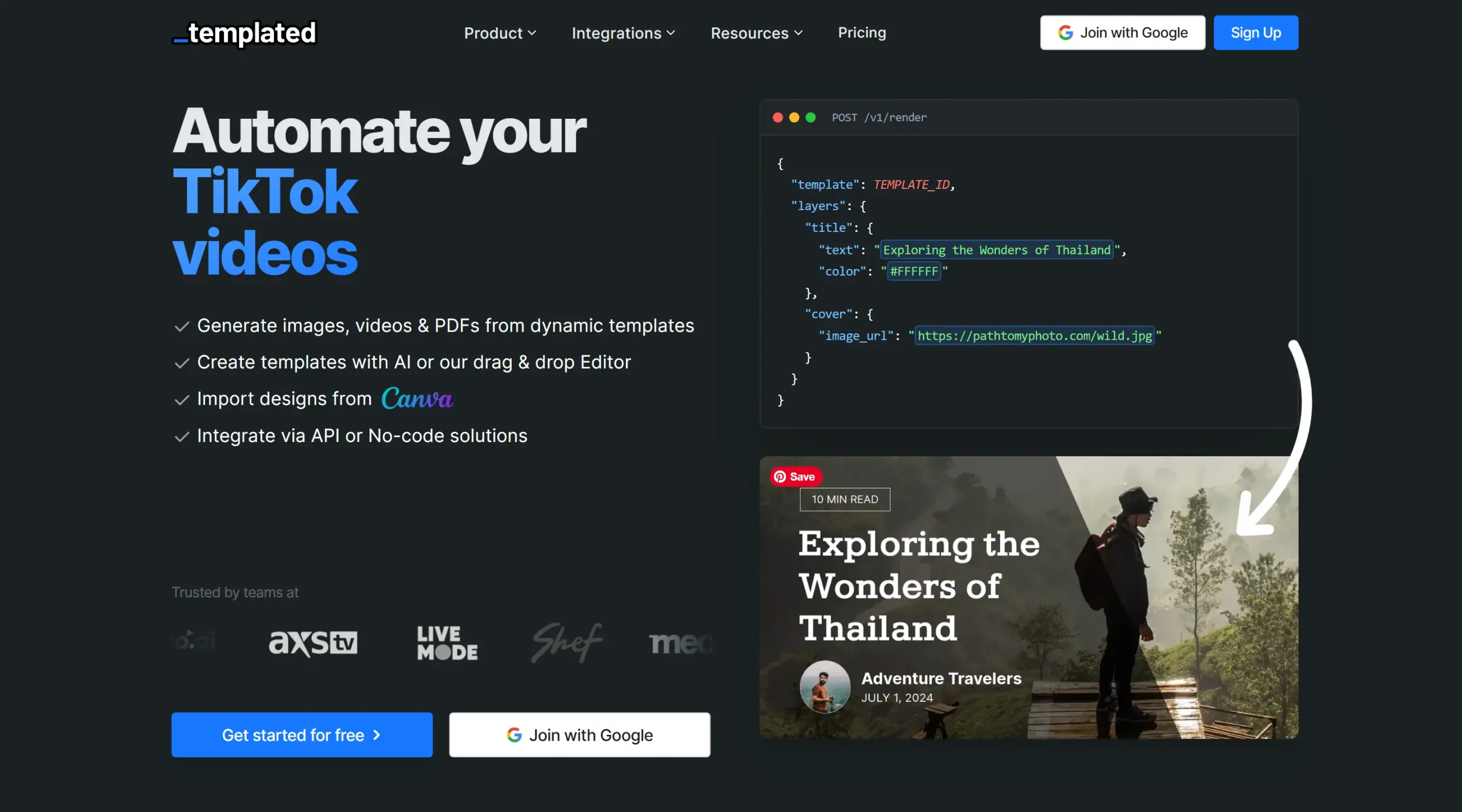Image resolution: width=1462 pixels, height=812 pixels.
Task: Click the TEMPLATE_ID placeholder text
Action: pos(911,184)
